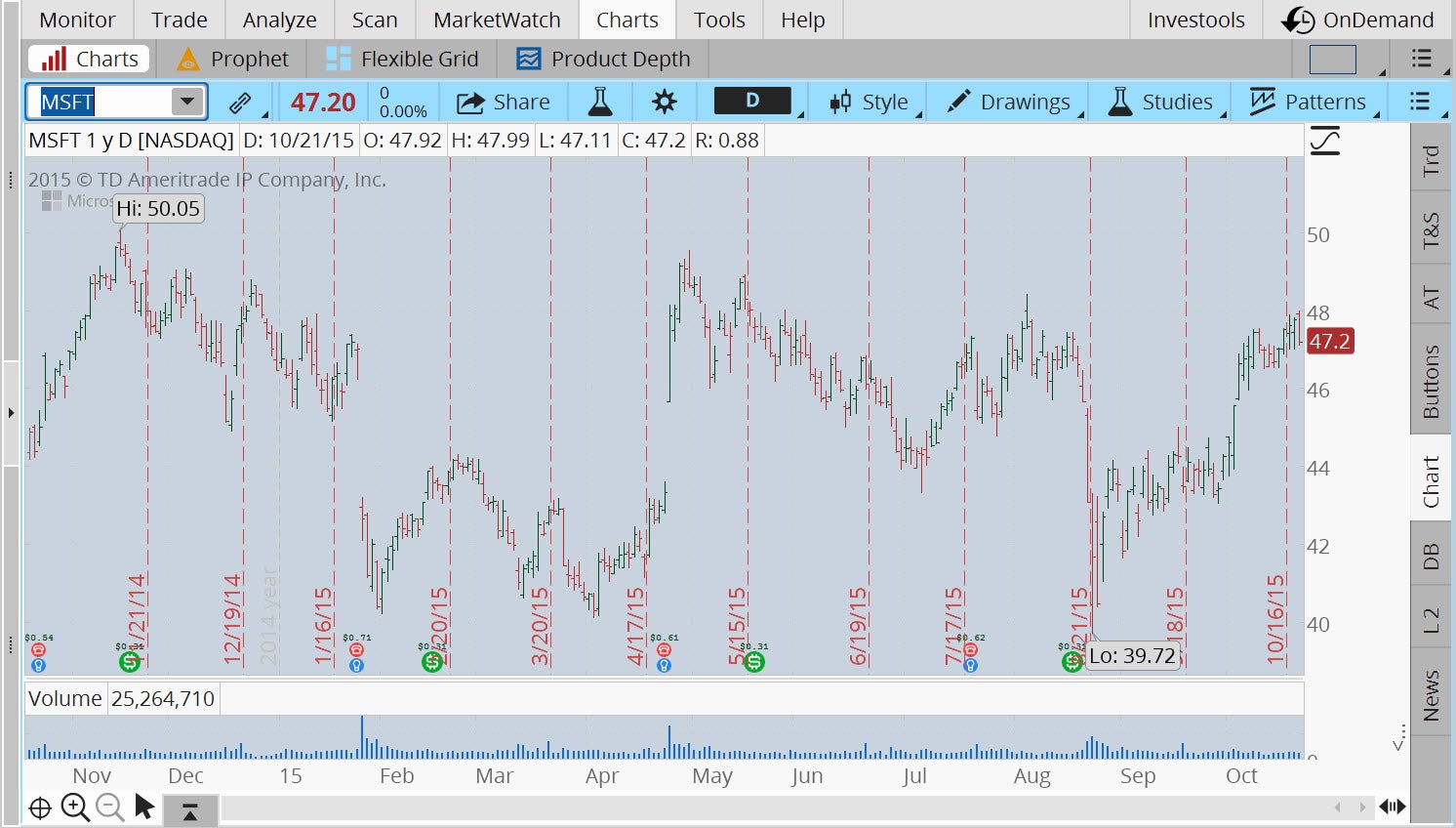Click the Share button

(x=504, y=102)
